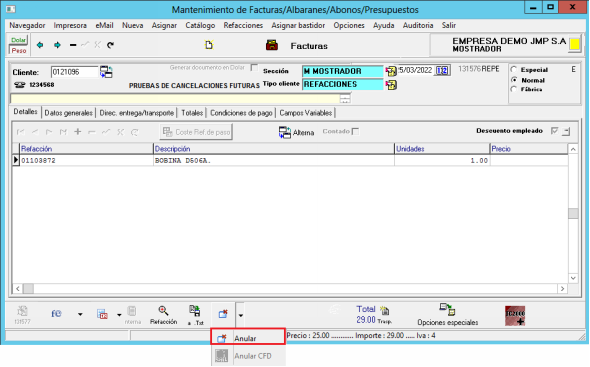Select the Fábrica radio button
This screenshot has width=590, height=367.
pyautogui.click(x=514, y=89)
